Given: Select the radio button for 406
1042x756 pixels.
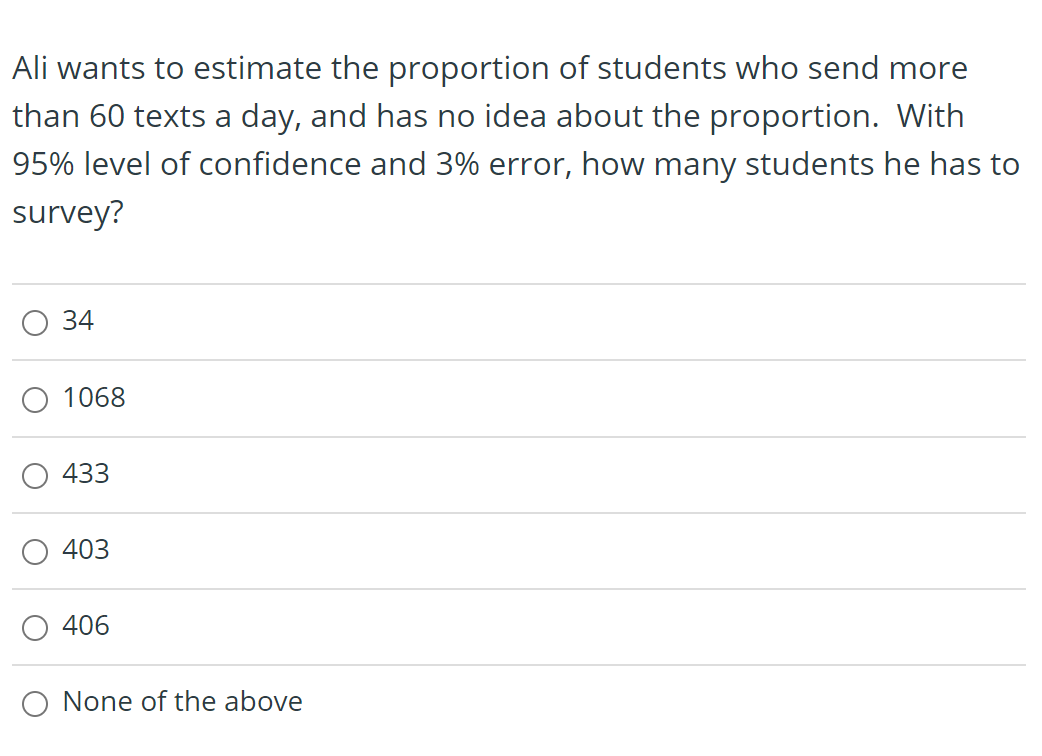Looking at the screenshot, I should [x=35, y=627].
